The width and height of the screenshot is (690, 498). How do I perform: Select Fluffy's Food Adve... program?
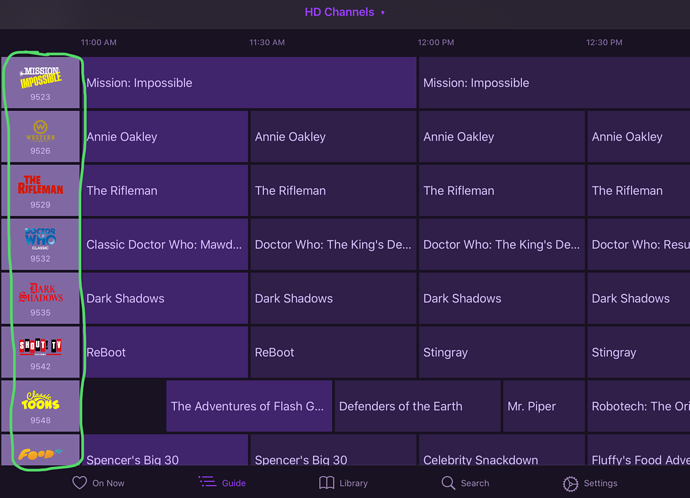(639, 450)
